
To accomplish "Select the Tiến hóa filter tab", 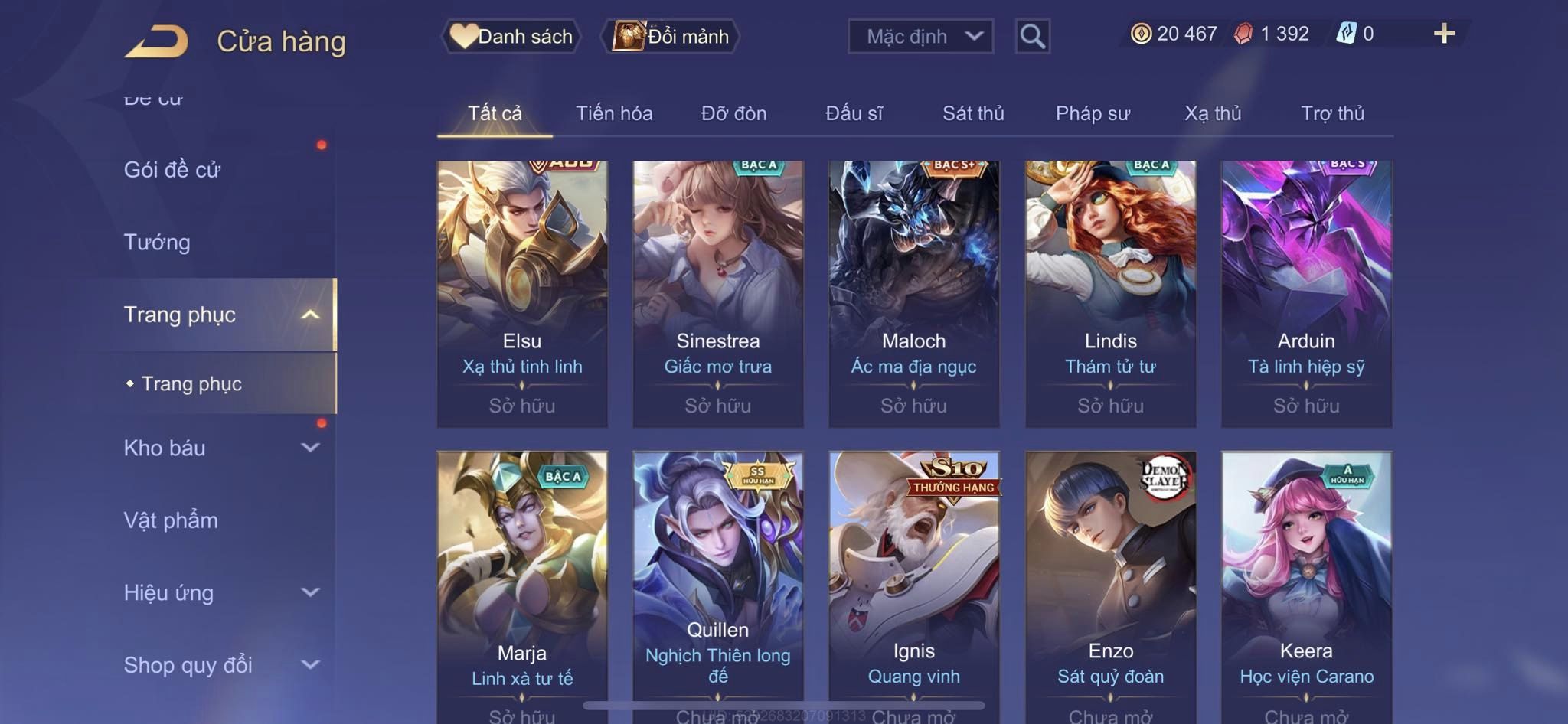I will 614,113.
